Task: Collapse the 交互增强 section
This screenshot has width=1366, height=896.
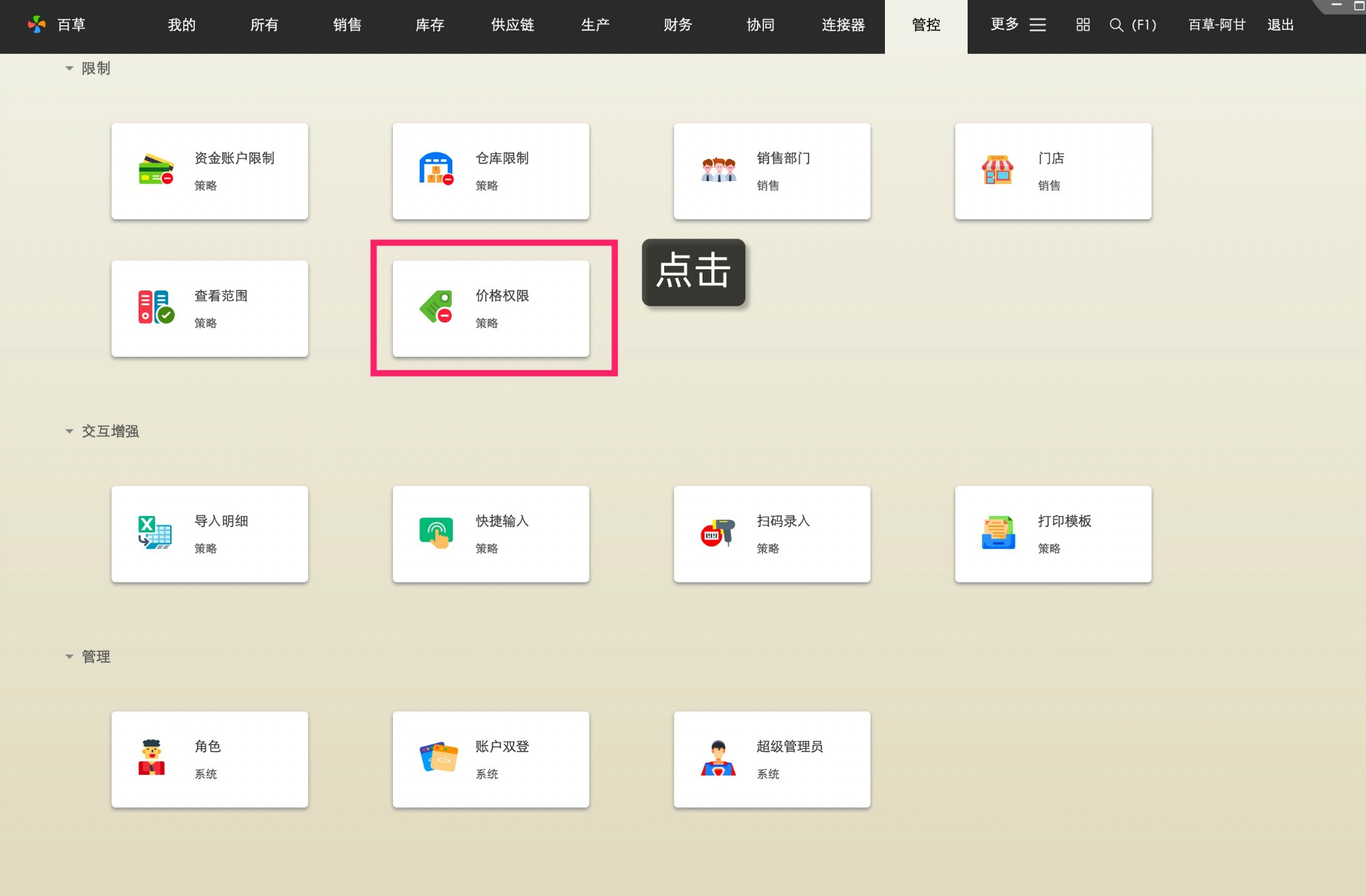Action: (x=68, y=431)
